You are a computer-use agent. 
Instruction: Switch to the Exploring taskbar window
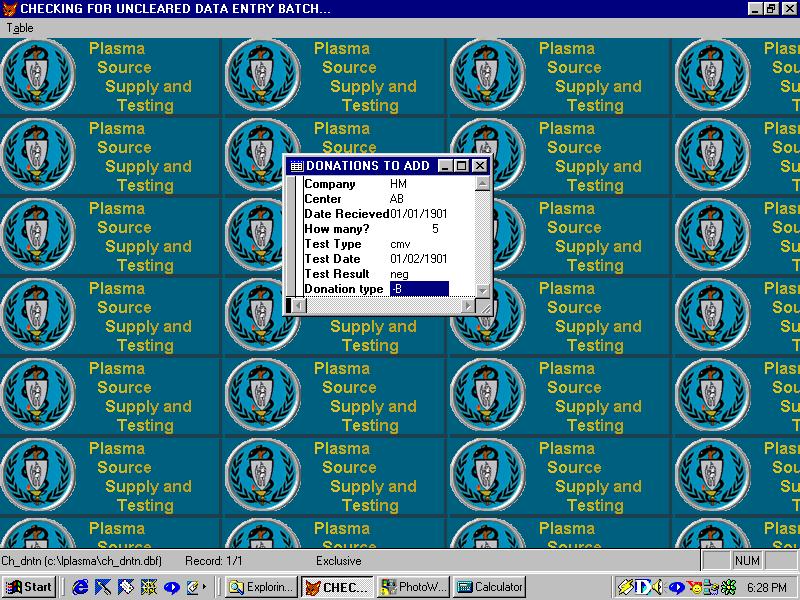click(x=261, y=587)
